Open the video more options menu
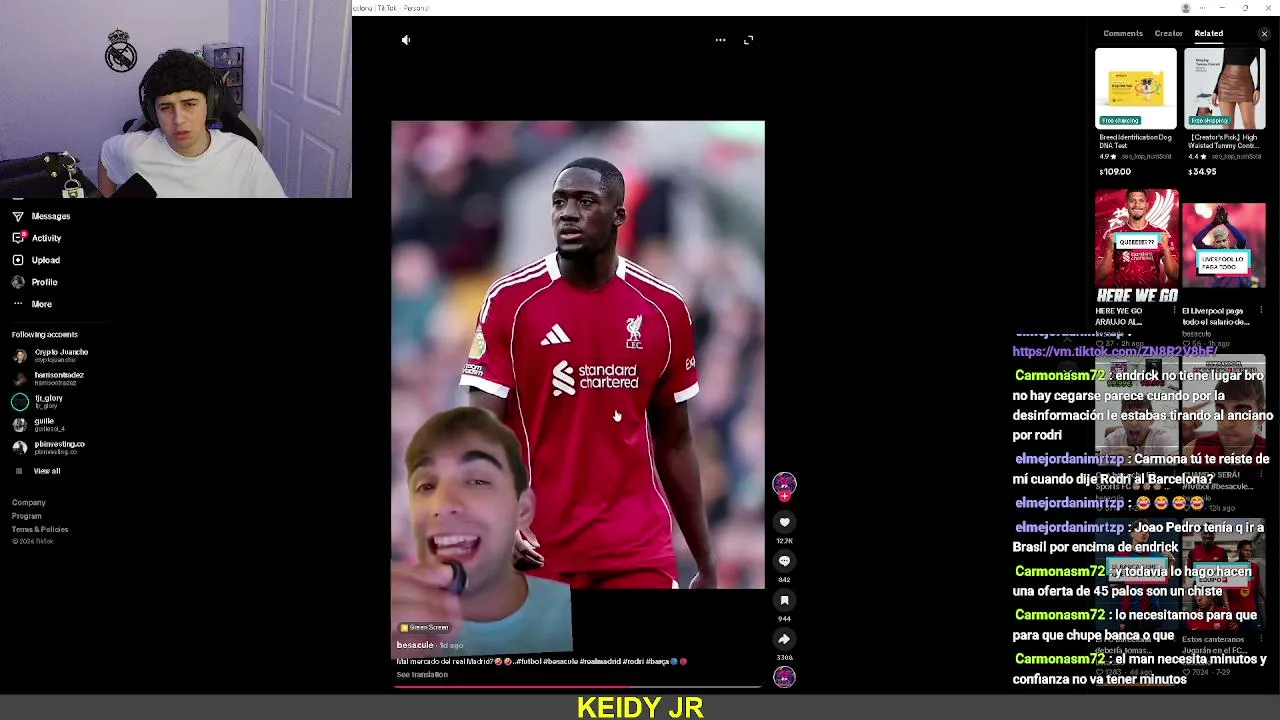Viewport: 1280px width, 720px height. [720, 40]
